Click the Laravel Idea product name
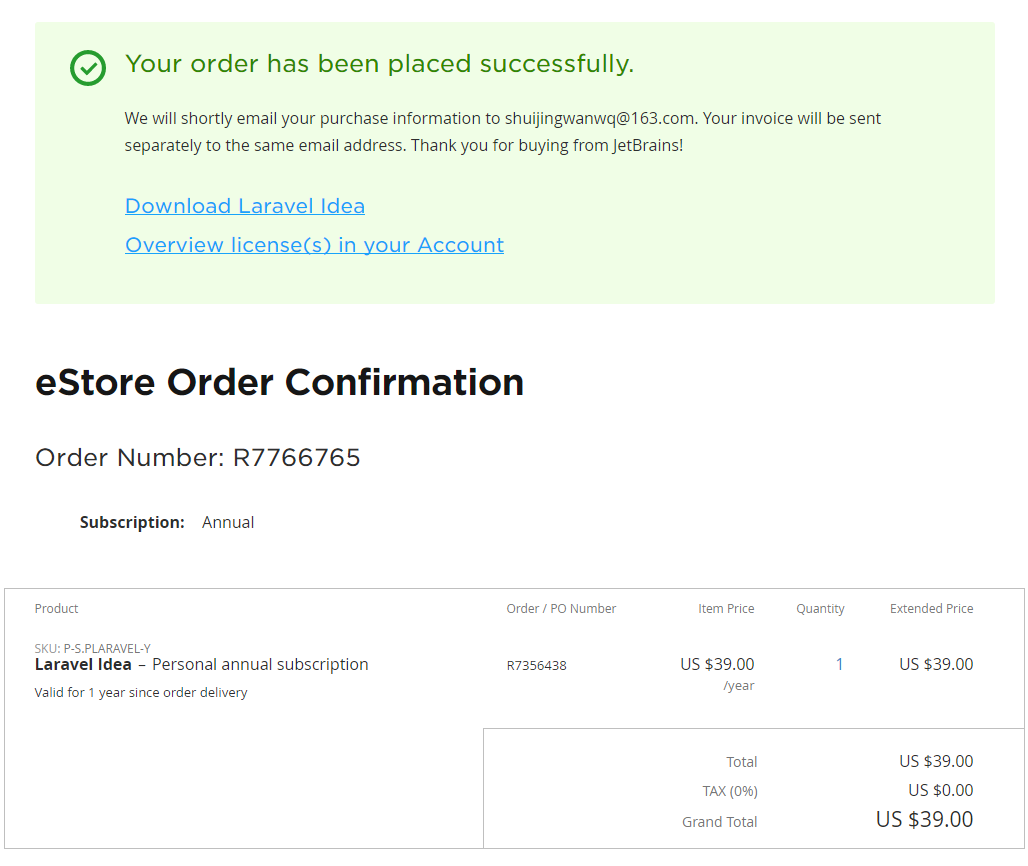The width and height of the screenshot is (1028, 866). 83,664
